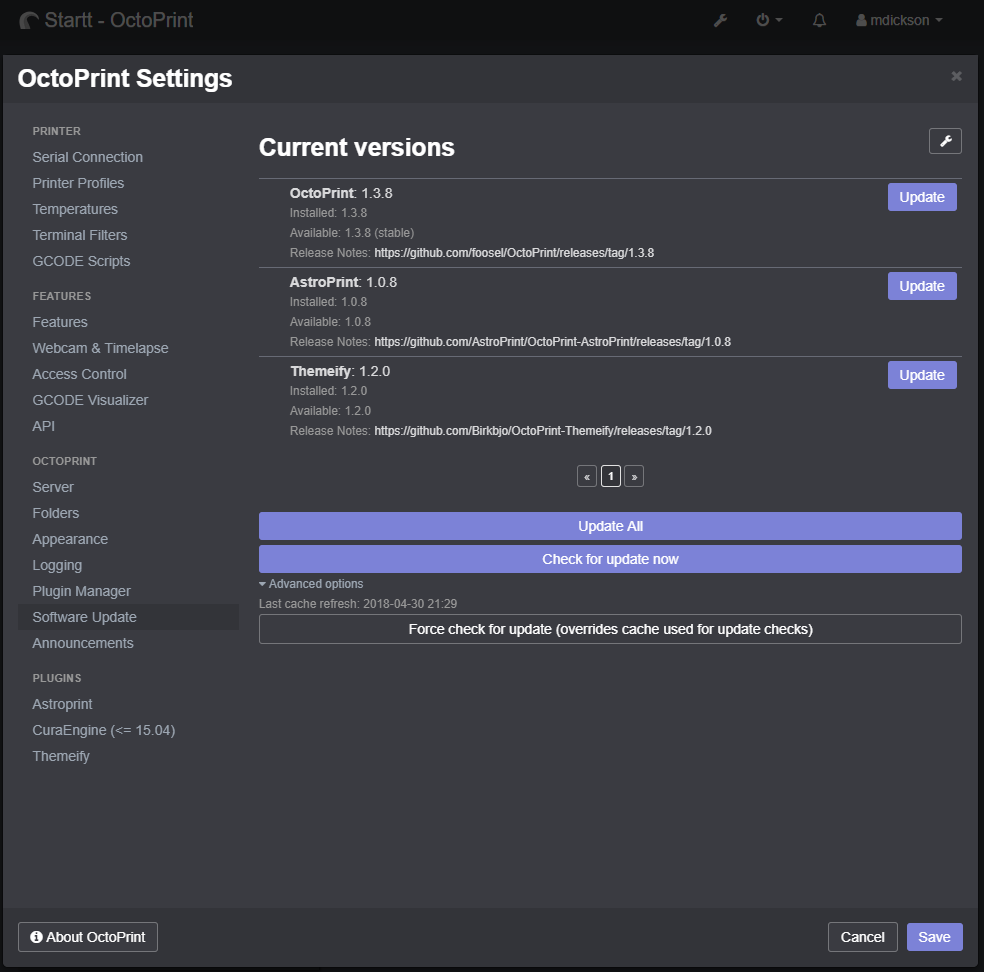Open OctoPrint 1.3.8 release notes link
Viewport: 984px width, 972px height.
pyautogui.click(x=514, y=253)
